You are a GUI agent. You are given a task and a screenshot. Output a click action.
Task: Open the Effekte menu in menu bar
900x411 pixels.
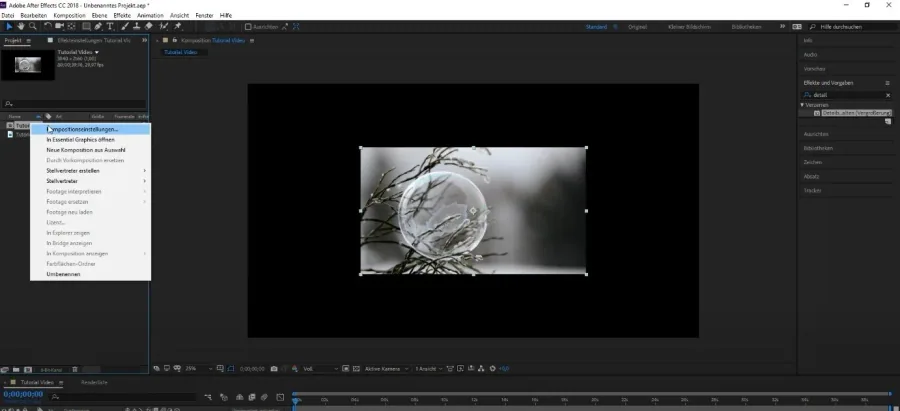click(122, 15)
